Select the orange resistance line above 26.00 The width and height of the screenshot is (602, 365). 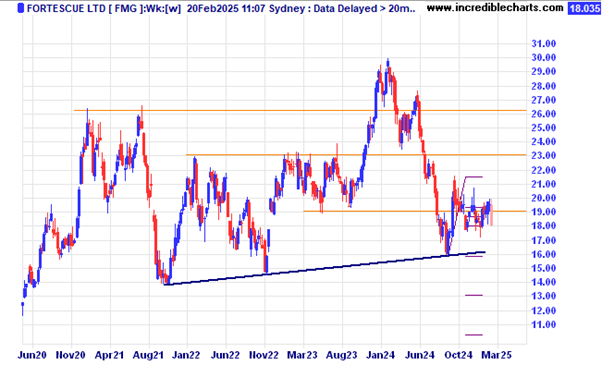(299, 111)
